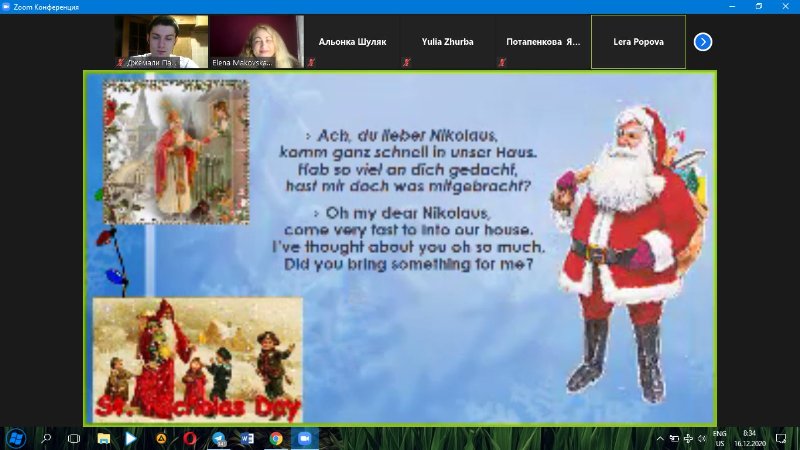Image resolution: width=800 pixels, height=450 pixels.
Task: Open ENG US input language selector
Action: (x=720, y=438)
